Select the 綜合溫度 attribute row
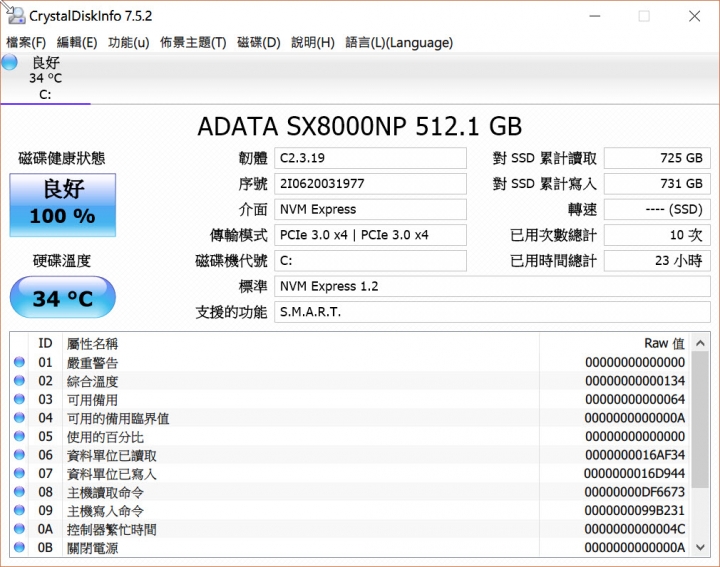The image size is (720, 567). [349, 381]
